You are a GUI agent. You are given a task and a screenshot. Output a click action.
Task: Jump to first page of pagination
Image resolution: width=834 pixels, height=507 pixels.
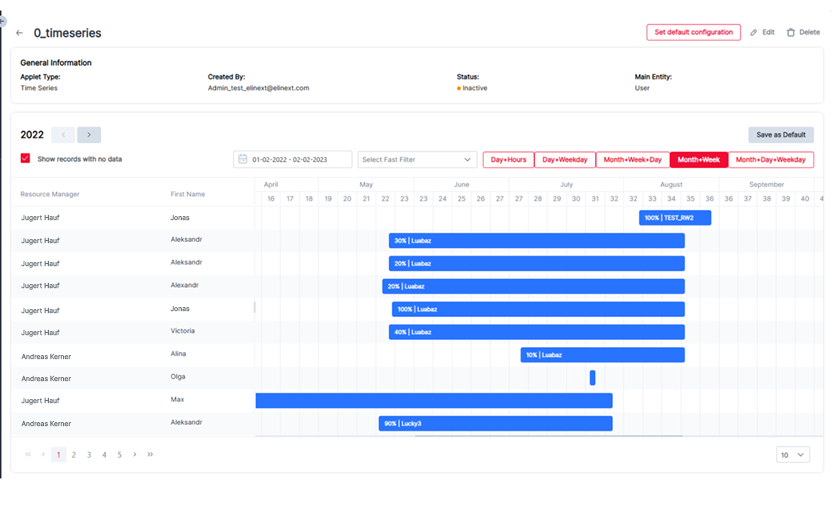tap(28, 455)
